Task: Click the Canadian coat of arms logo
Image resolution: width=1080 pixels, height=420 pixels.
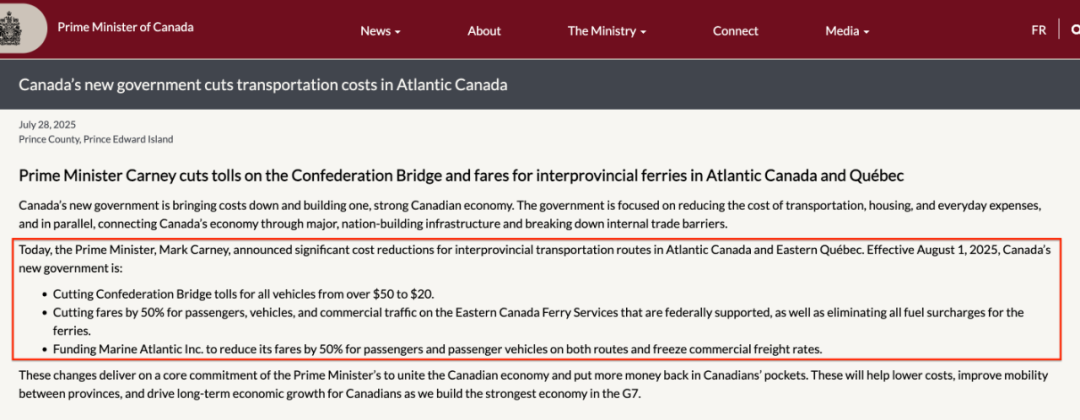Action: pos(12,28)
